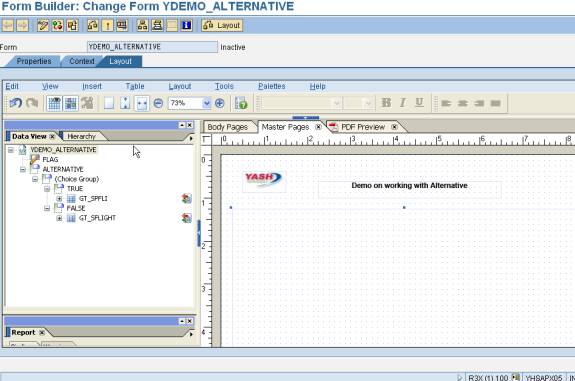Justify text alignment
Screen dimensions: 575x381
tap(495, 103)
